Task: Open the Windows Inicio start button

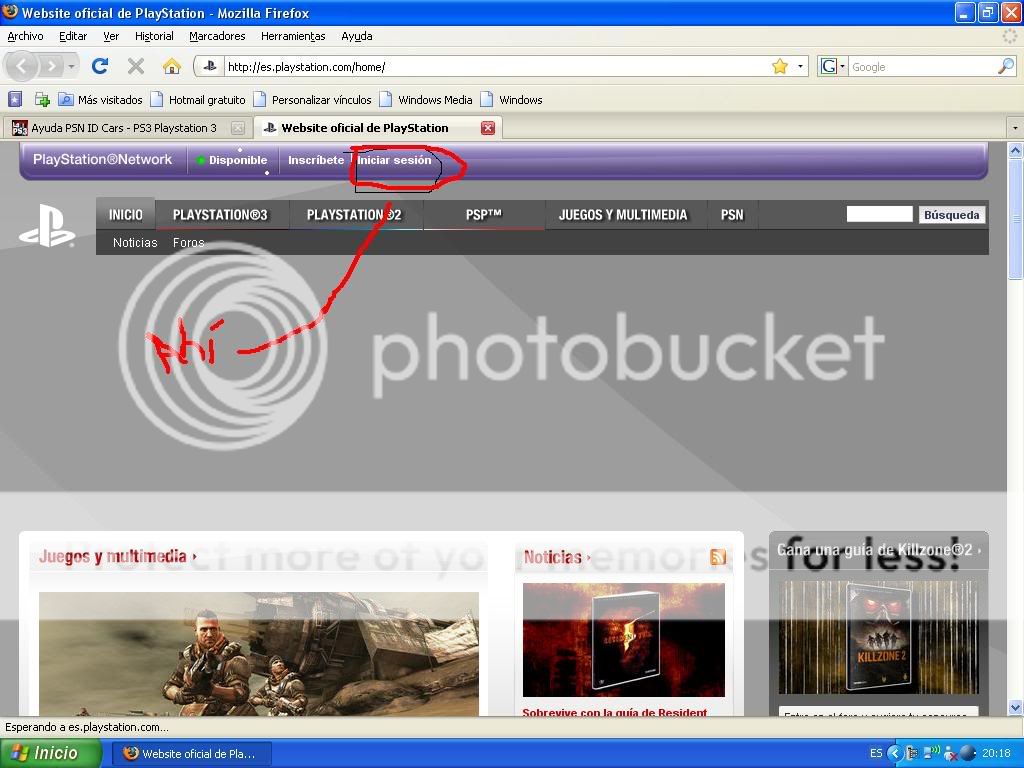Action: click(50, 753)
